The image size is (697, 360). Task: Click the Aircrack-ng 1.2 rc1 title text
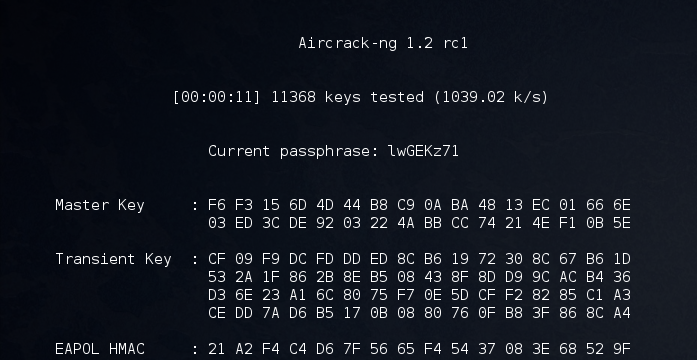click(x=383, y=44)
